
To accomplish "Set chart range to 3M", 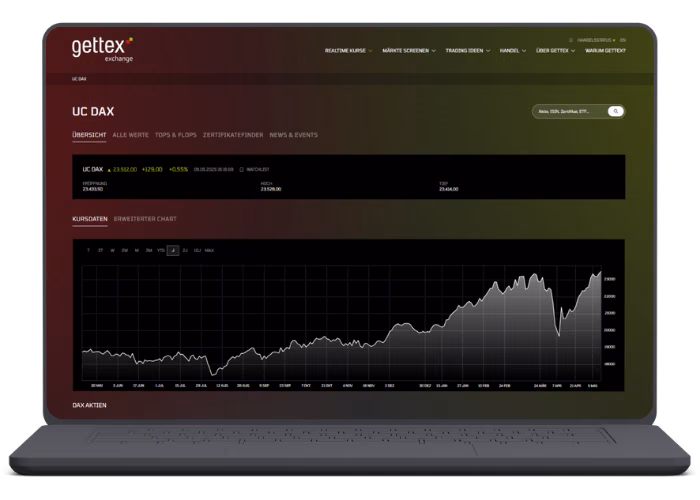I will coord(149,250).
